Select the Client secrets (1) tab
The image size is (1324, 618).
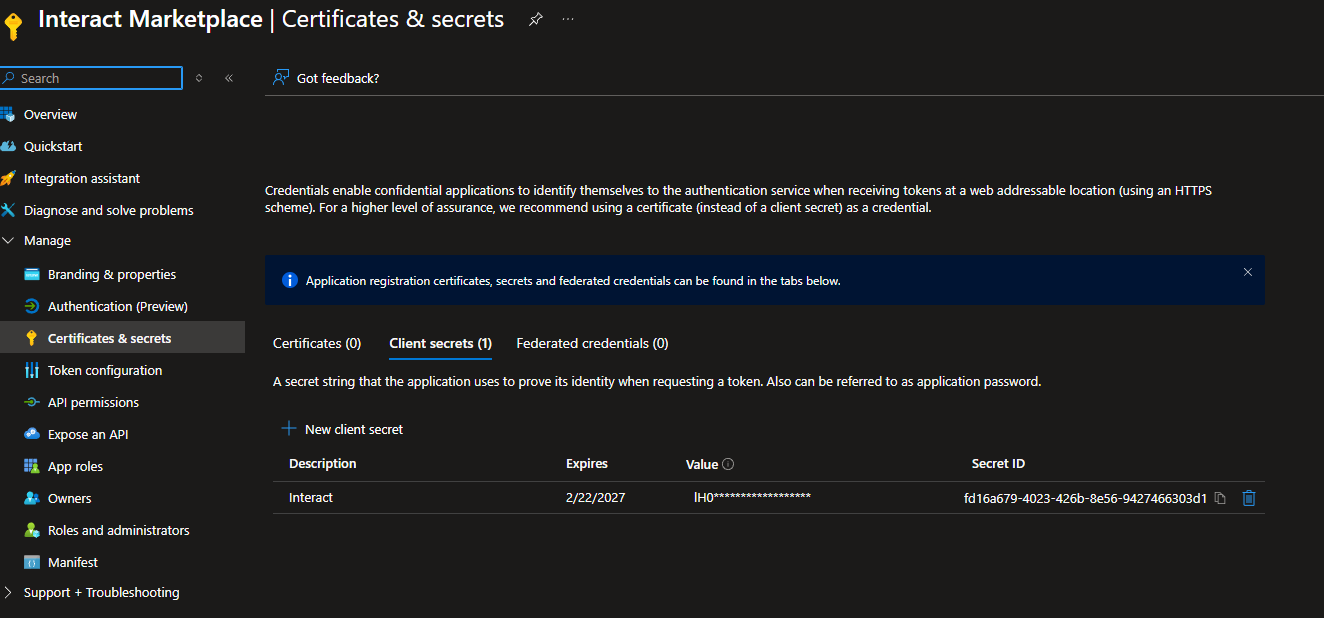pyautogui.click(x=440, y=343)
